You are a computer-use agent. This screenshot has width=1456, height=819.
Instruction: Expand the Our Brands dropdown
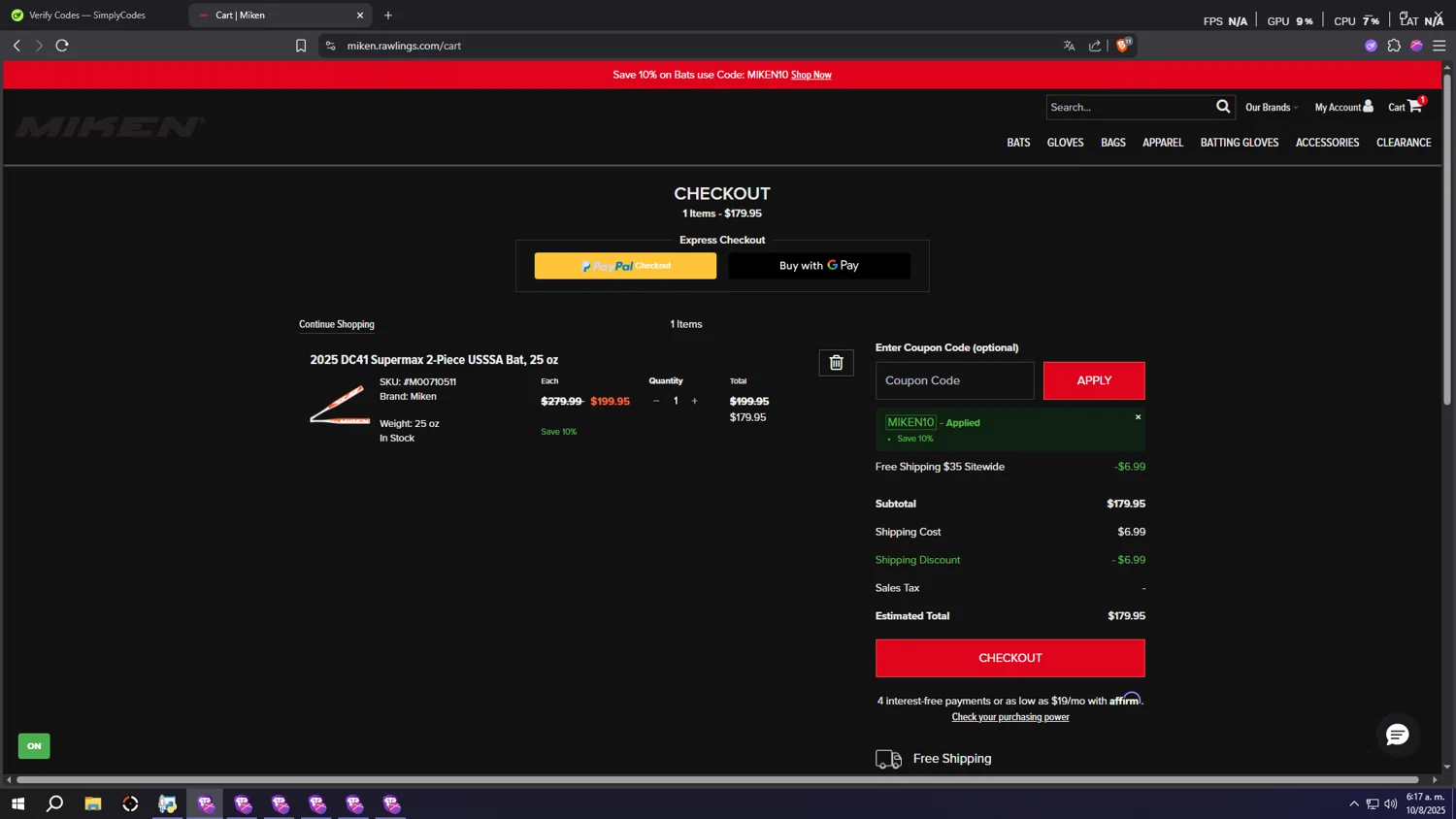pos(1272,107)
